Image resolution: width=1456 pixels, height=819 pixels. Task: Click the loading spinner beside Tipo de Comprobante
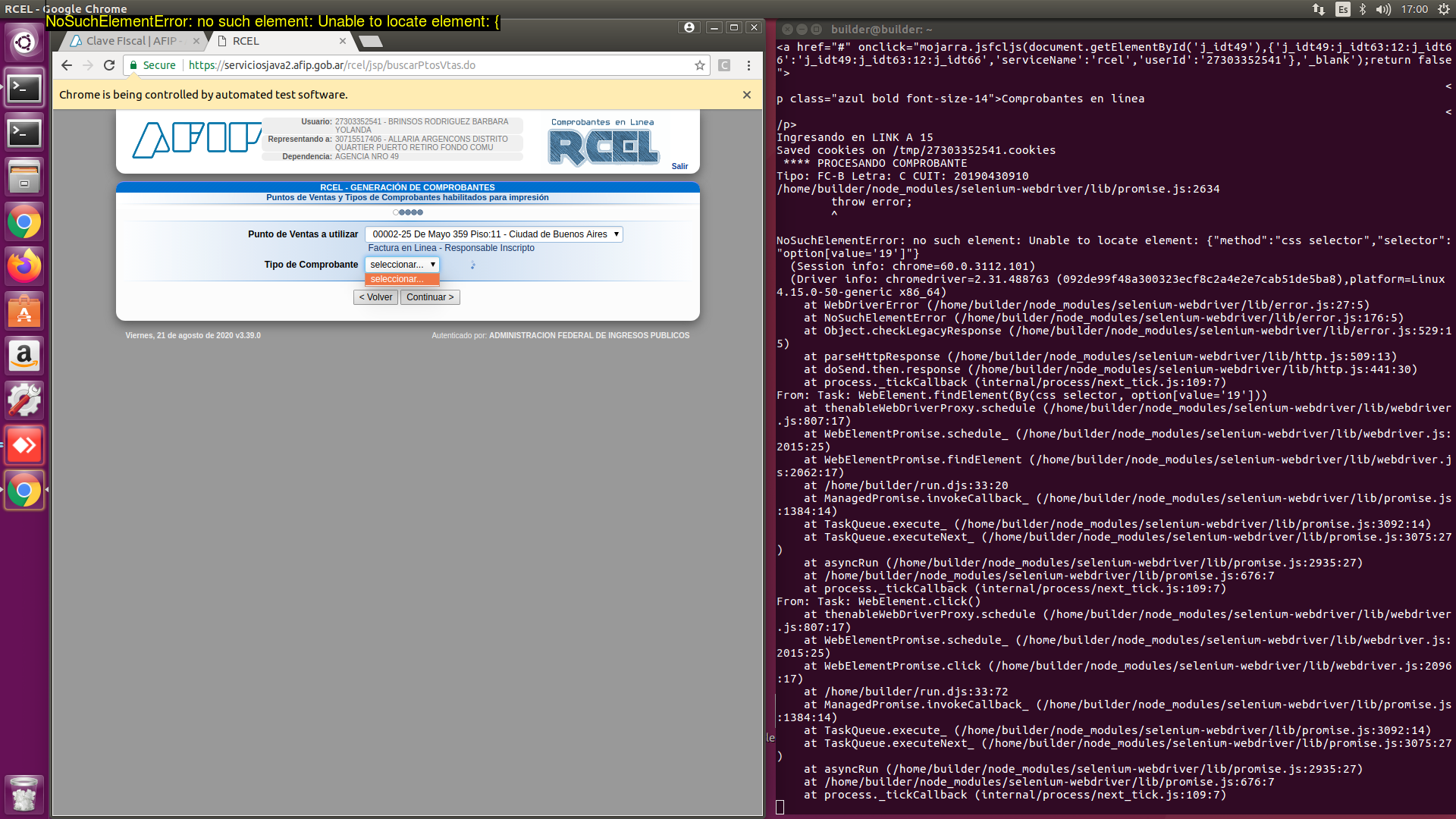pos(472,265)
